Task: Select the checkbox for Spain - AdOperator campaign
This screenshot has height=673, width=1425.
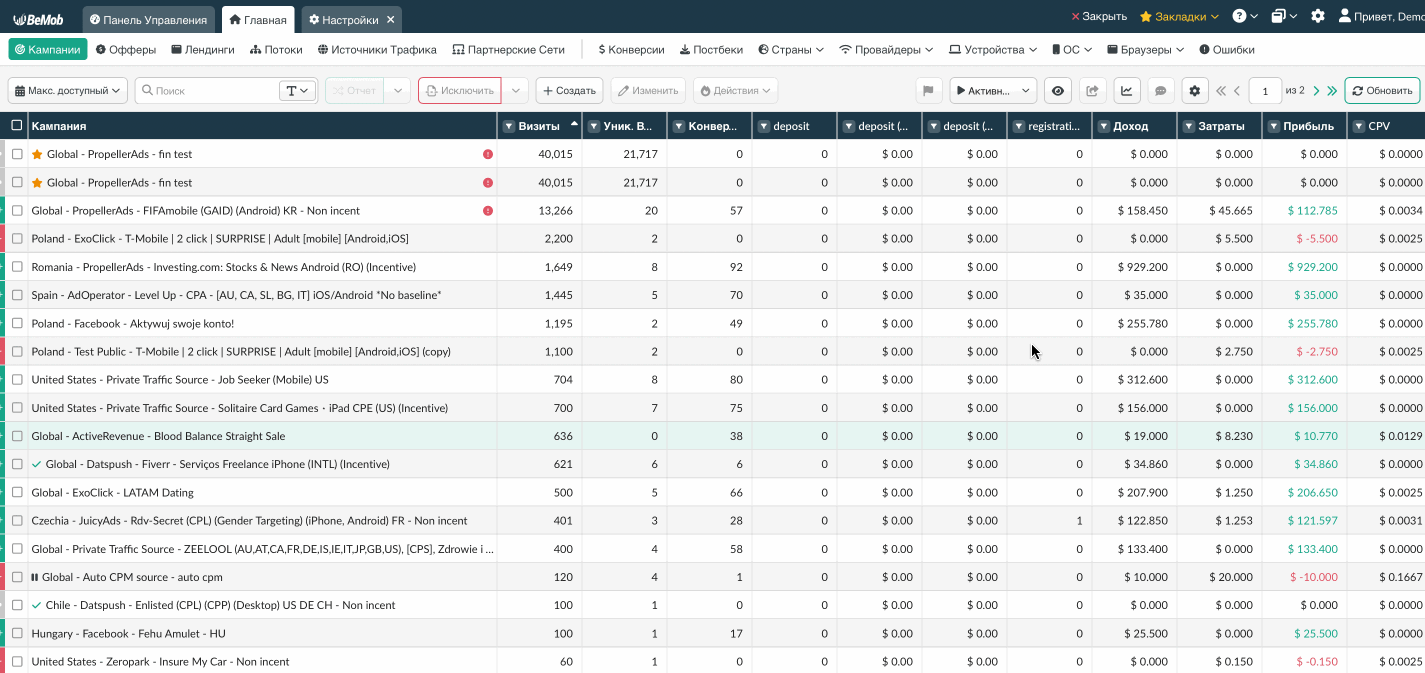Action: point(17,295)
